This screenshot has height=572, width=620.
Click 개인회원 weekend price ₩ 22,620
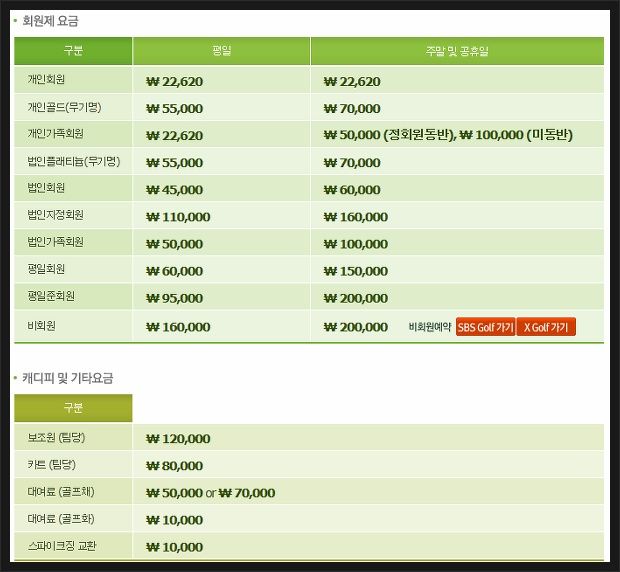(x=352, y=82)
